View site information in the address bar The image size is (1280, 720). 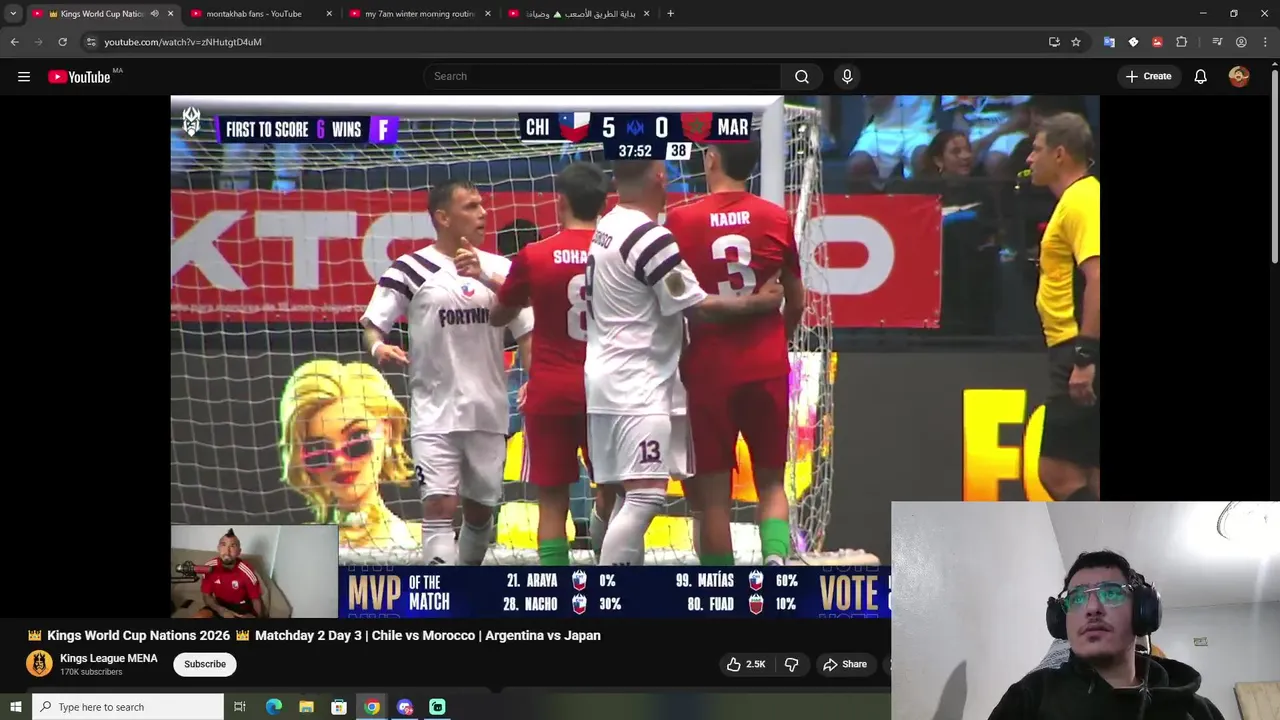pyautogui.click(x=91, y=42)
